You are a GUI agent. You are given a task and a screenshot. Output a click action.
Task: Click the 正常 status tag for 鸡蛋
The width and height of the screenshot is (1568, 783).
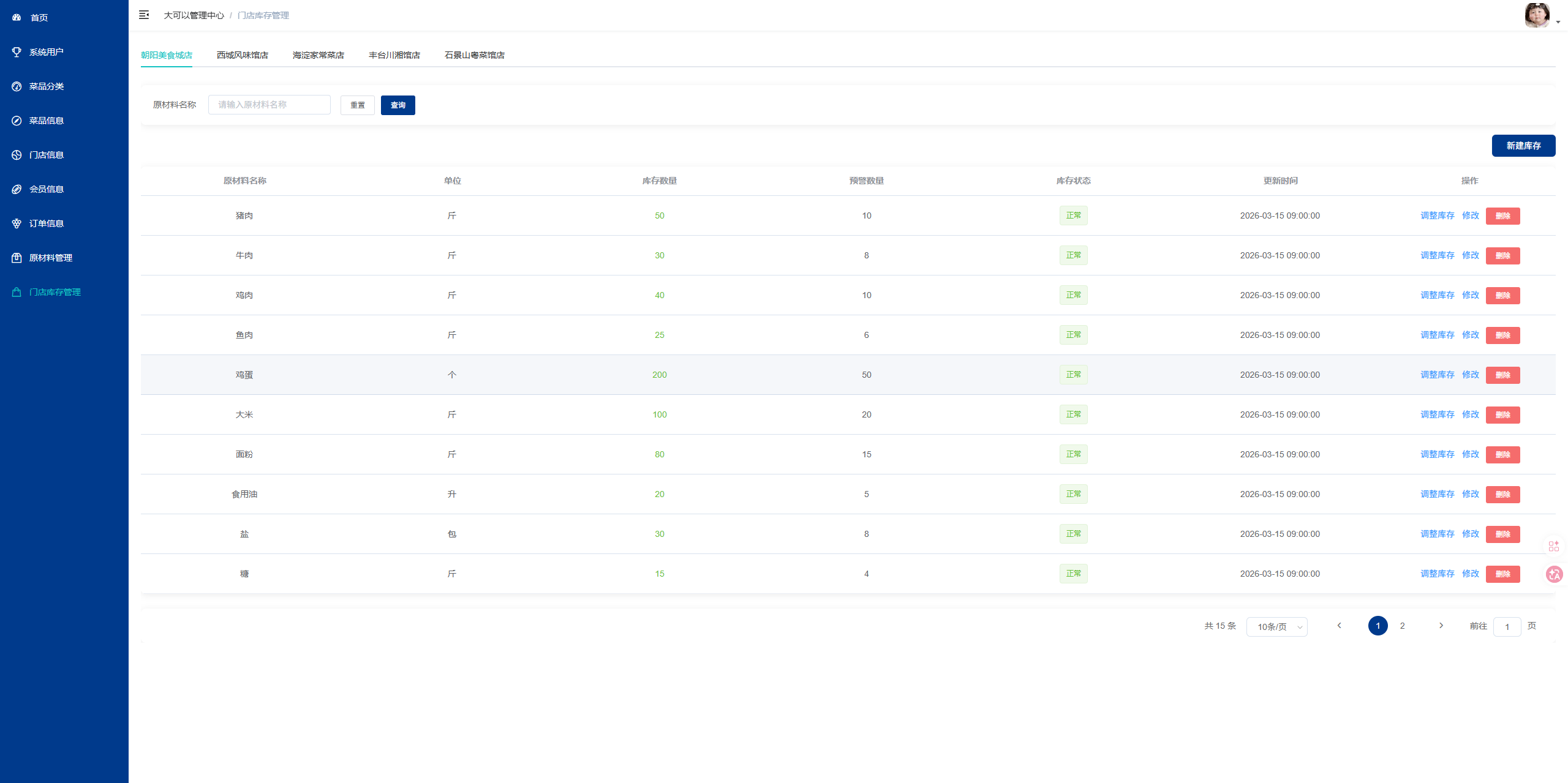tap(1073, 375)
